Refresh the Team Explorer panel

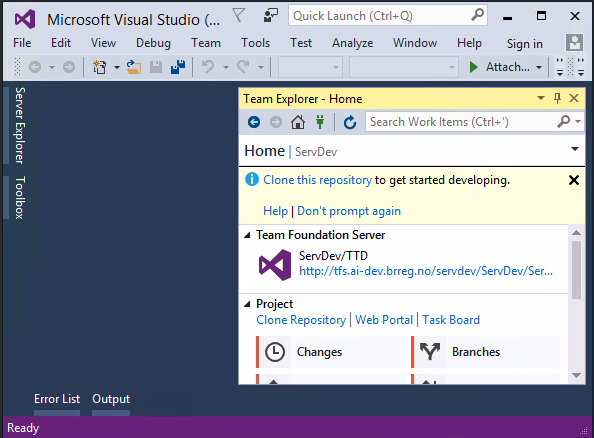coord(350,122)
